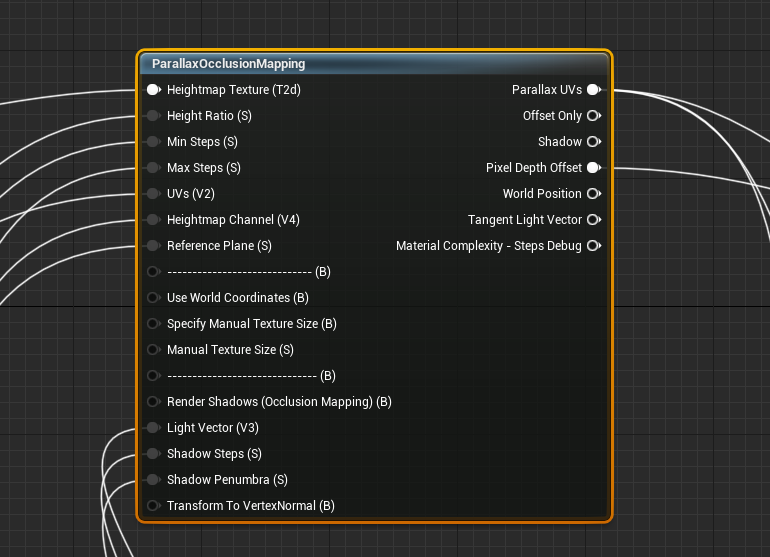The width and height of the screenshot is (770, 557).
Task: Click the Heightmap Texture (T2d) input pin
Action: [x=153, y=90]
